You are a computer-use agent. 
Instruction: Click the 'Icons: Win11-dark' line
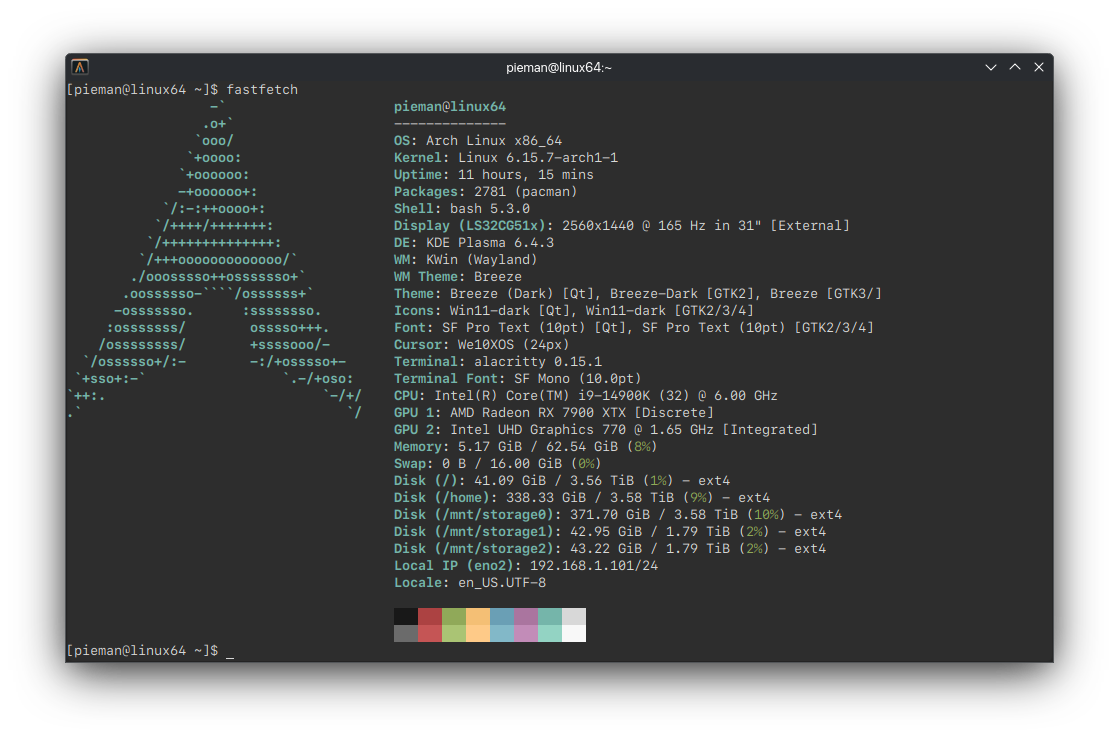(574, 311)
